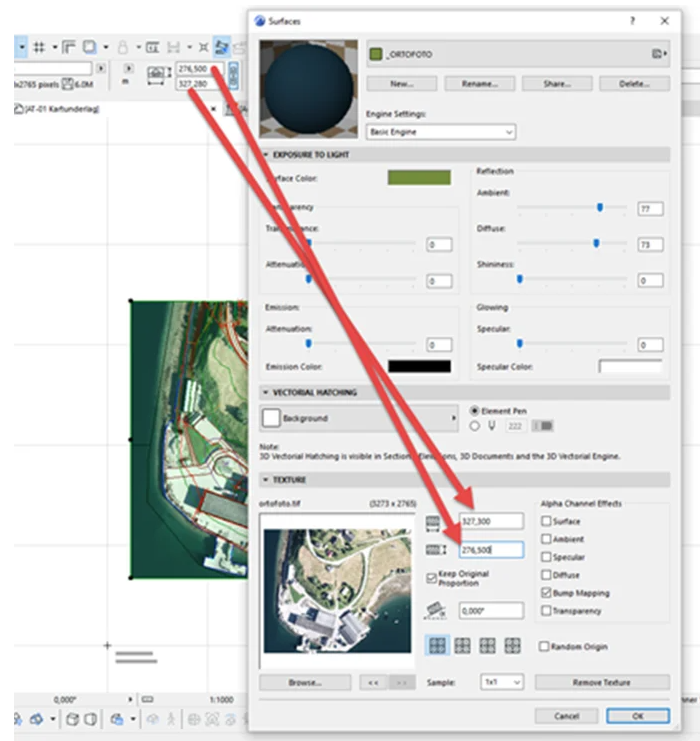Select the last texture mirroring pattern icon
Image resolution: width=700 pixels, height=741 pixels.
pos(513,646)
